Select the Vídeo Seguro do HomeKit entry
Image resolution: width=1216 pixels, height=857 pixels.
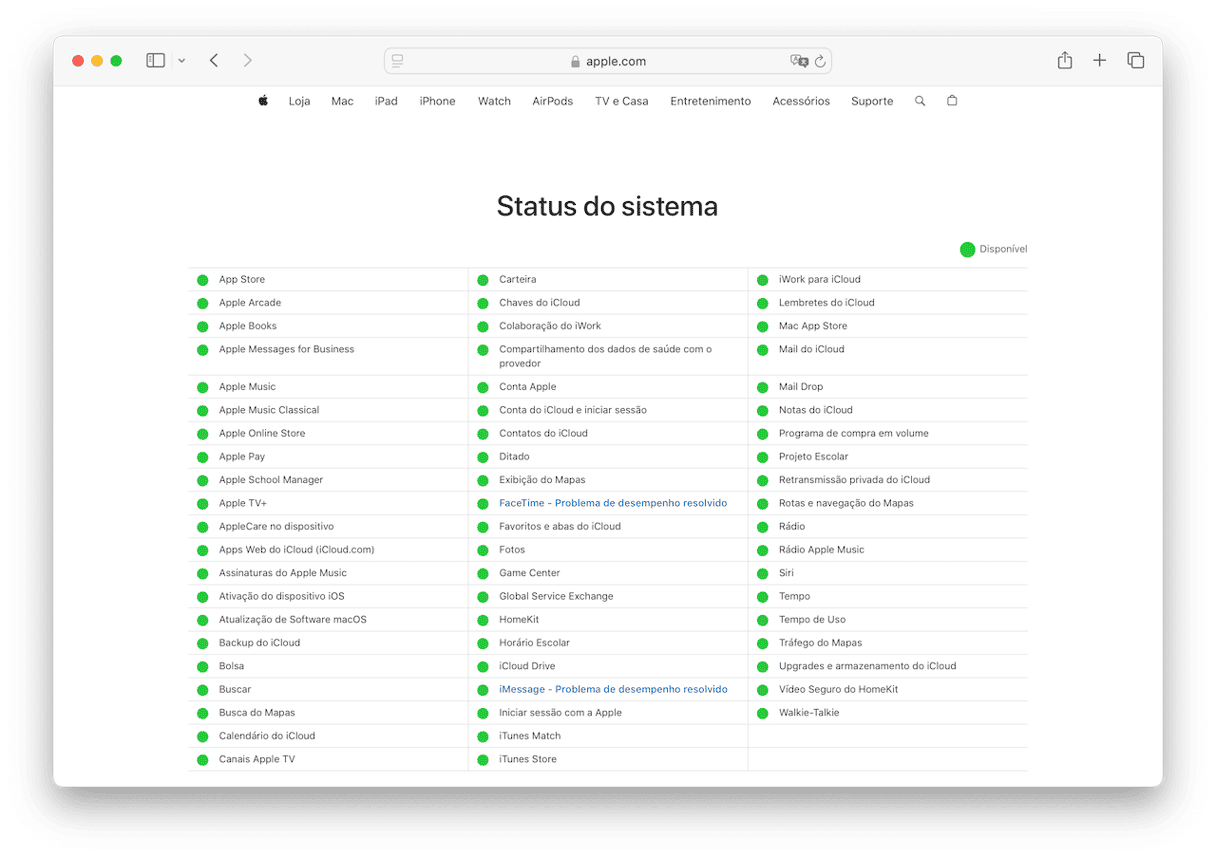pos(839,690)
